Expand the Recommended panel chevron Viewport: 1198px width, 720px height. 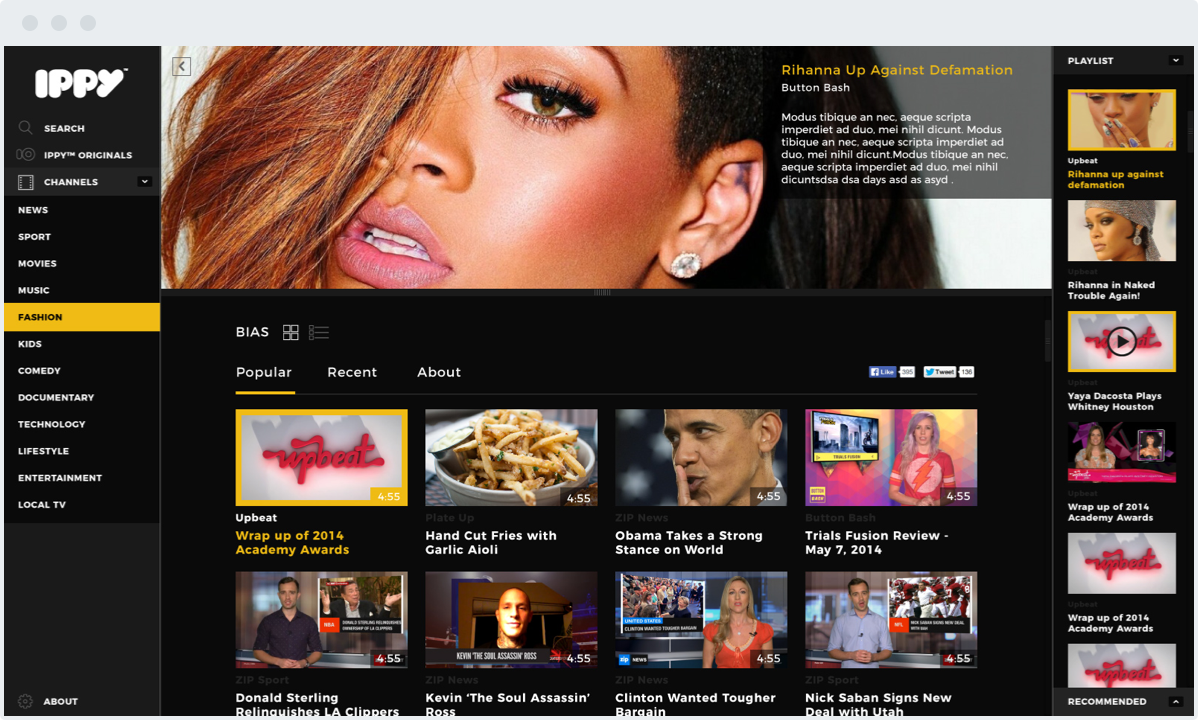coord(1176,701)
